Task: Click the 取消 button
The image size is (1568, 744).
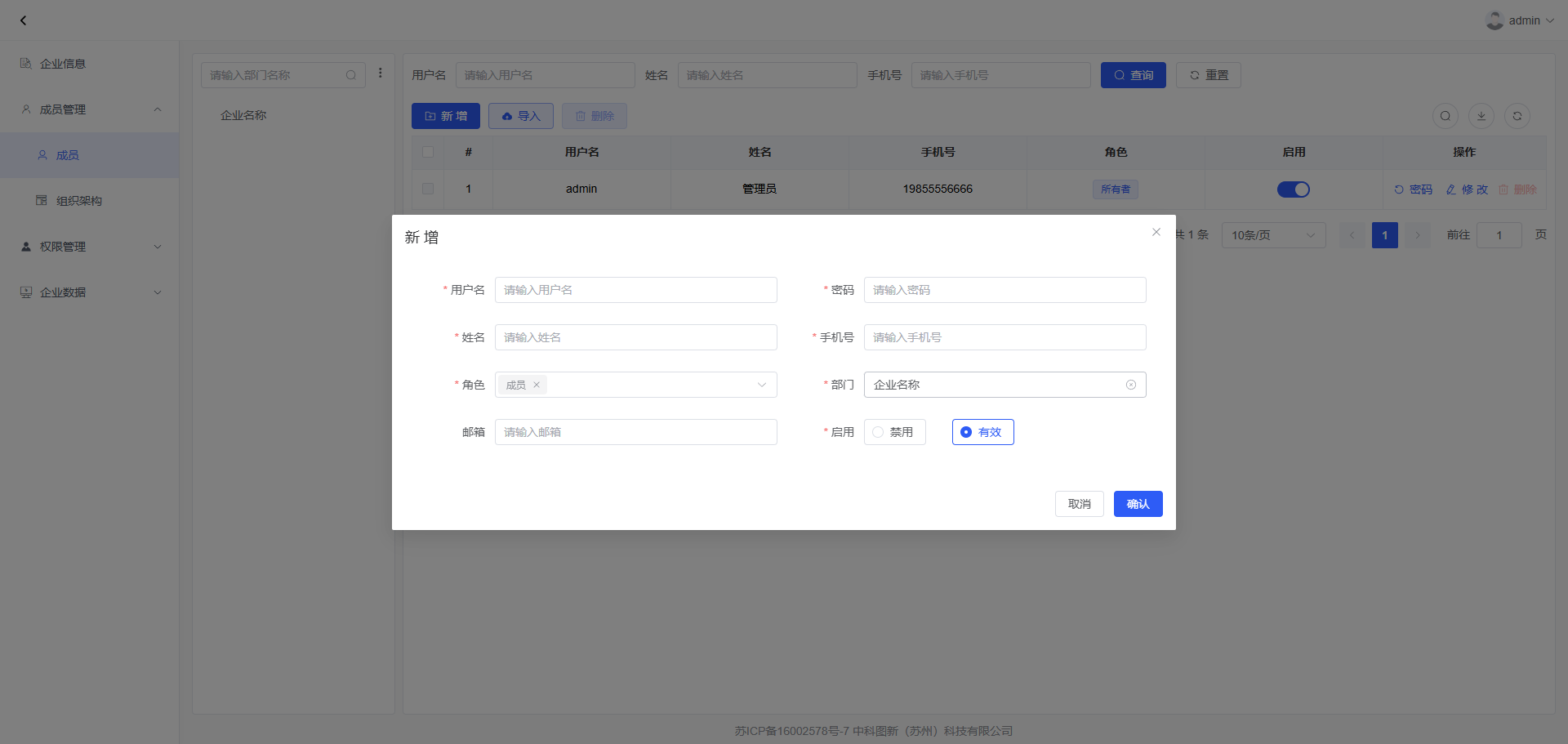Action: 1079,504
